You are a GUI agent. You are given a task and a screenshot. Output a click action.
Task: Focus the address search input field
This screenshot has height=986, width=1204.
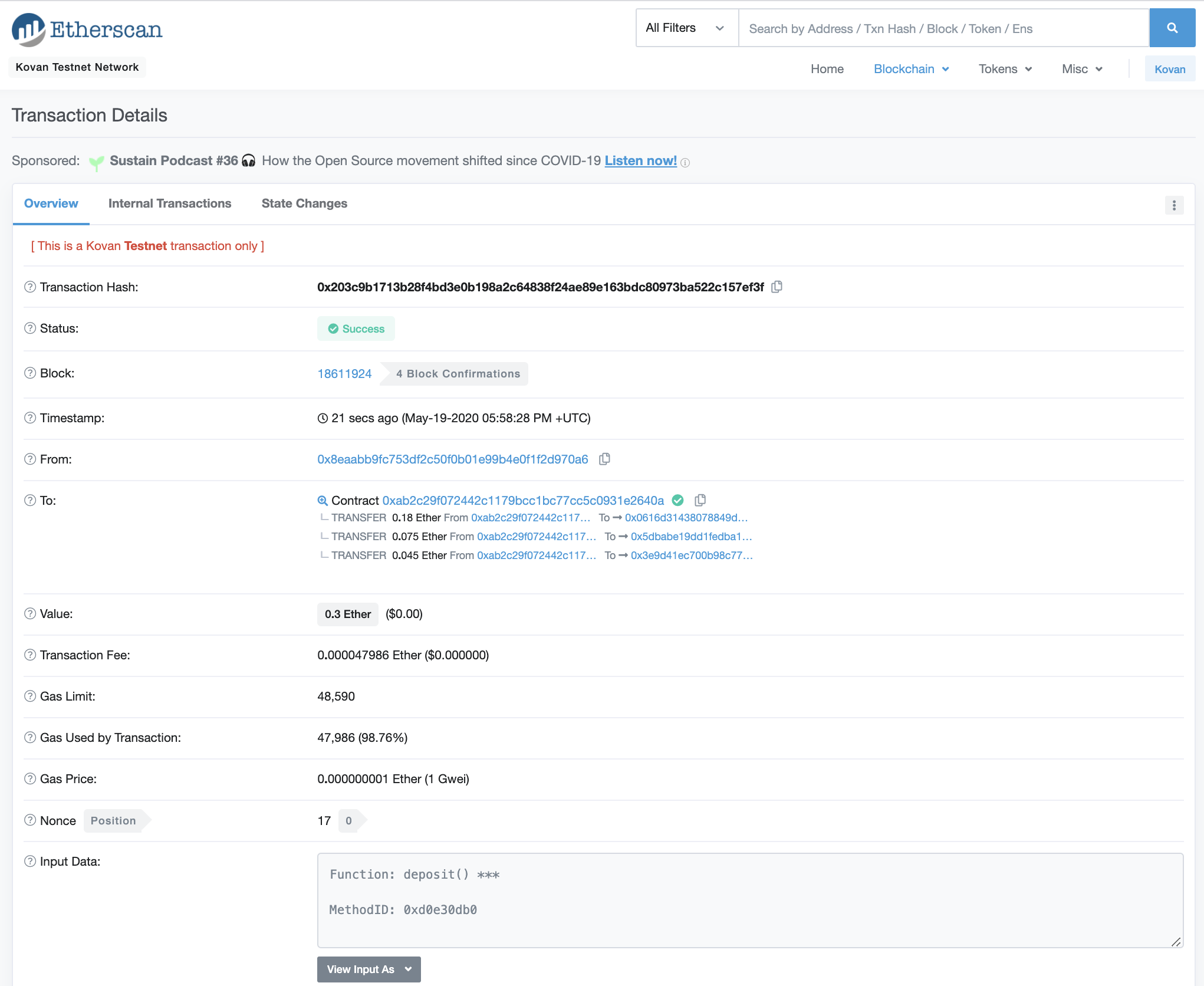[x=943, y=28]
